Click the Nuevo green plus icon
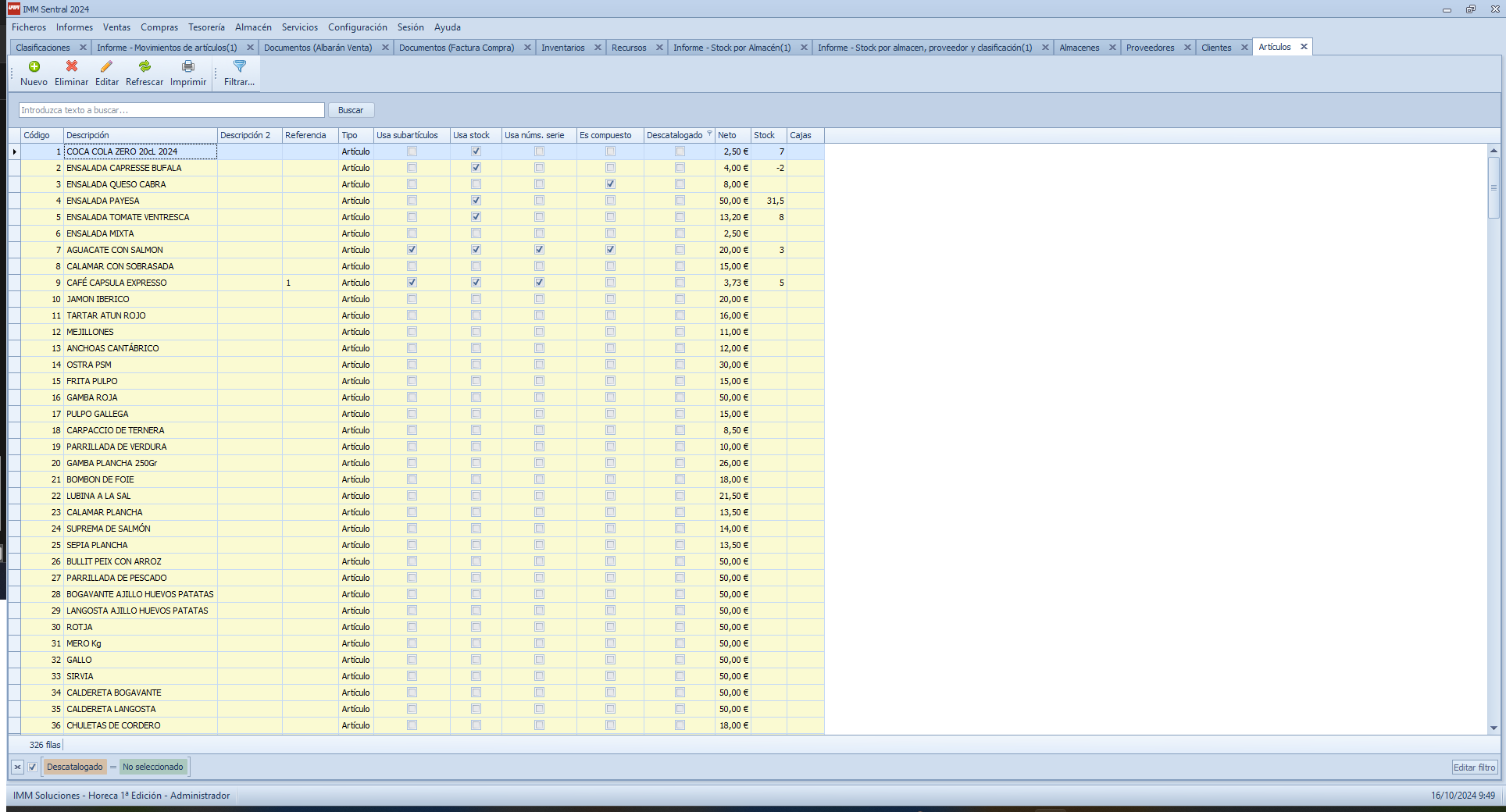1506x812 pixels. pyautogui.click(x=34, y=67)
